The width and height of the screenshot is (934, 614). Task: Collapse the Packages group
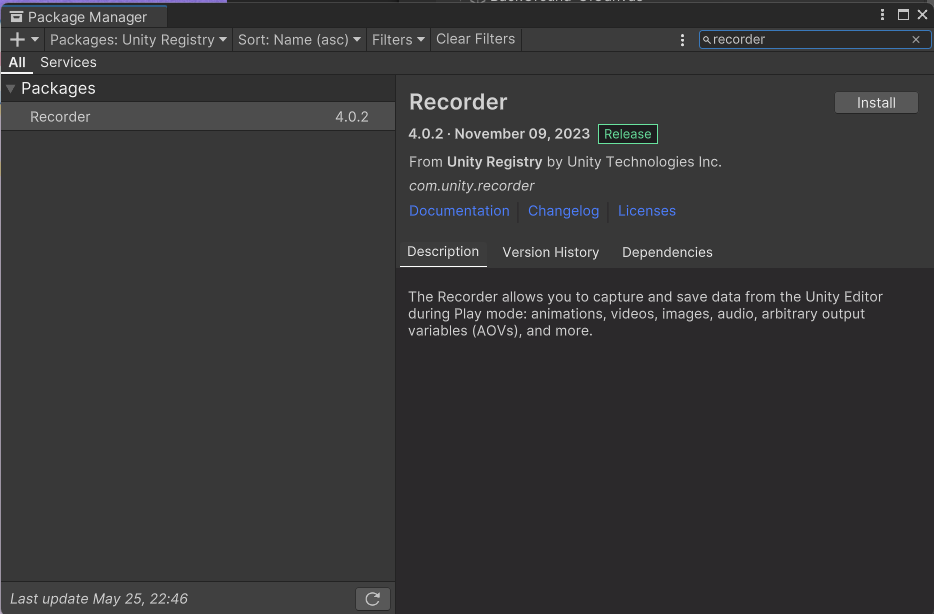(10, 89)
